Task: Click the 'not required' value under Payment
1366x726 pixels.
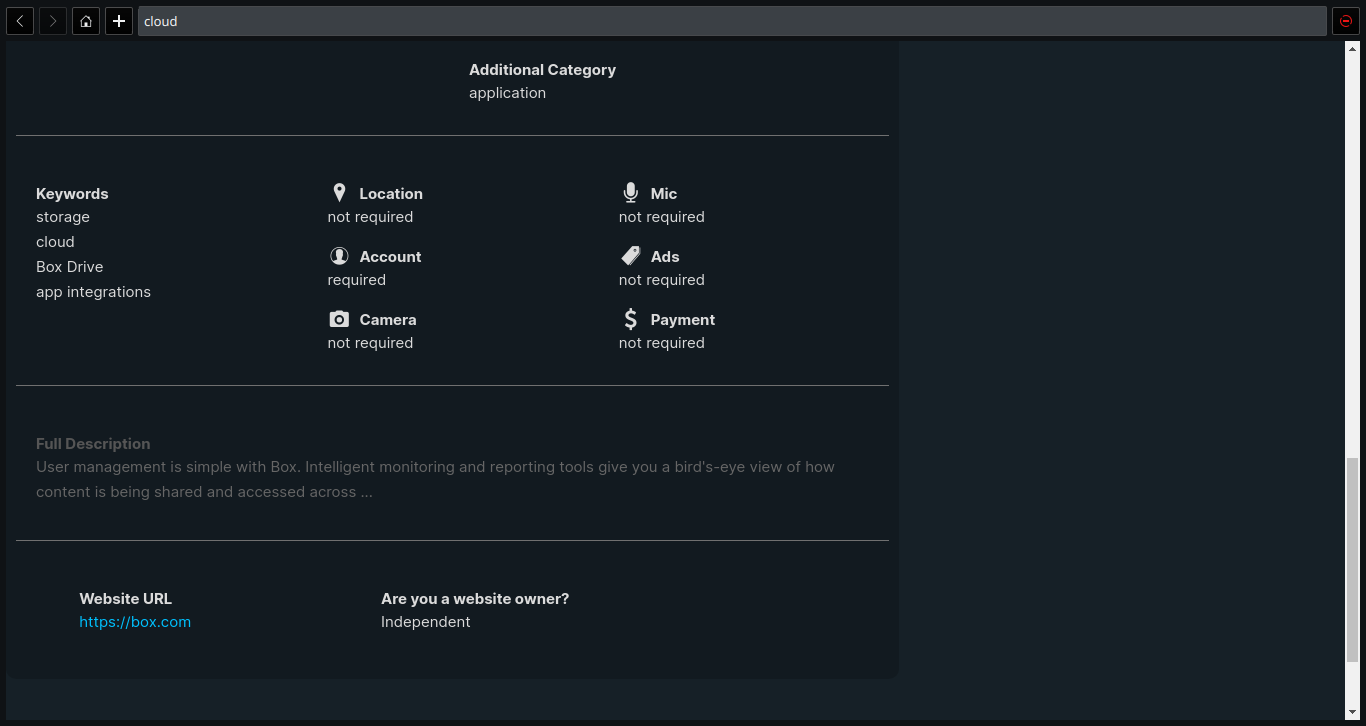Action: (x=661, y=343)
